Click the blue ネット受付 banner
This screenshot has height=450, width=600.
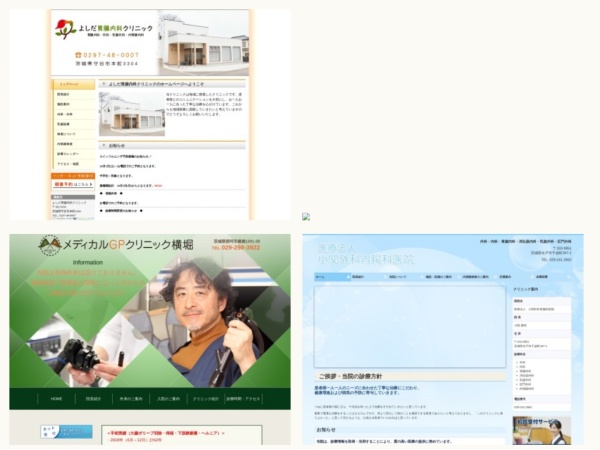pyautogui.click(x=66, y=432)
